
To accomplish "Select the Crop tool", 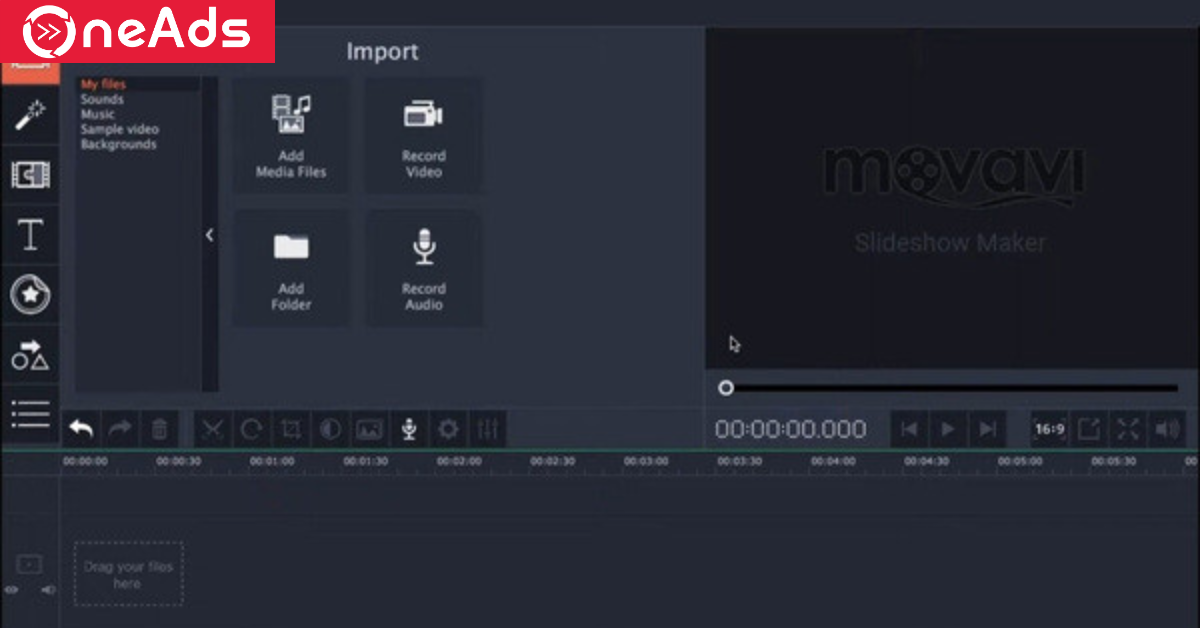I will point(291,430).
